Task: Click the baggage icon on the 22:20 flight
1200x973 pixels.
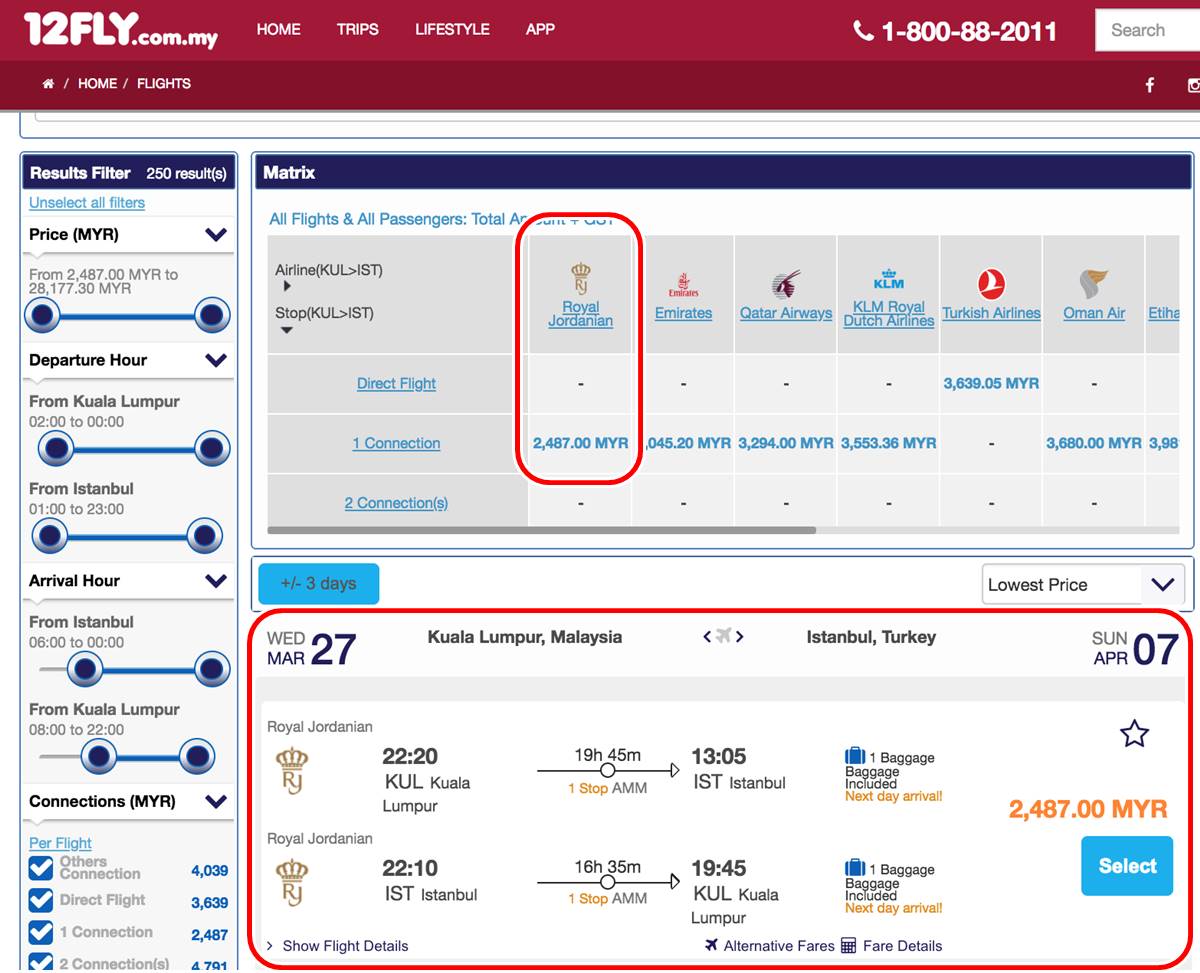Action: 855,757
